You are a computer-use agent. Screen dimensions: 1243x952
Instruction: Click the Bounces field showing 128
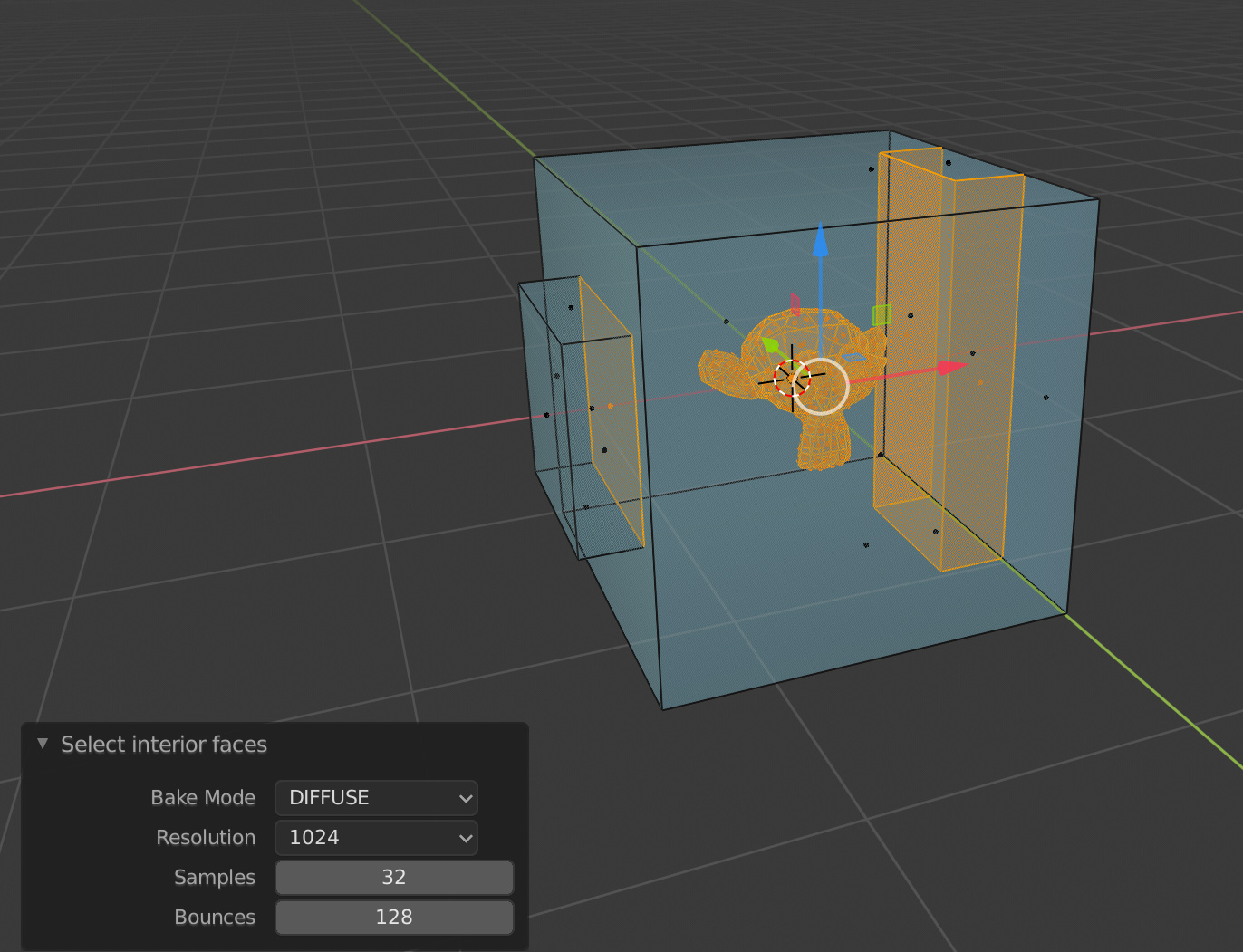coord(394,918)
